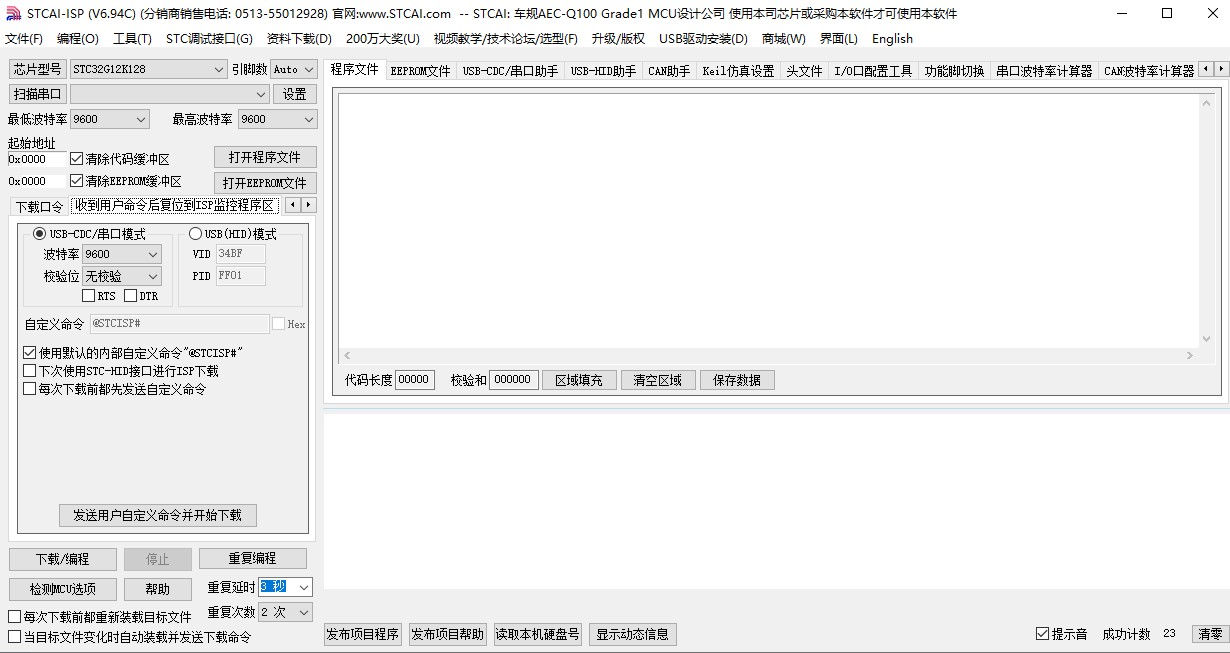The height and width of the screenshot is (653, 1230).
Task: Click the 区域填充 button
Action: [579, 380]
